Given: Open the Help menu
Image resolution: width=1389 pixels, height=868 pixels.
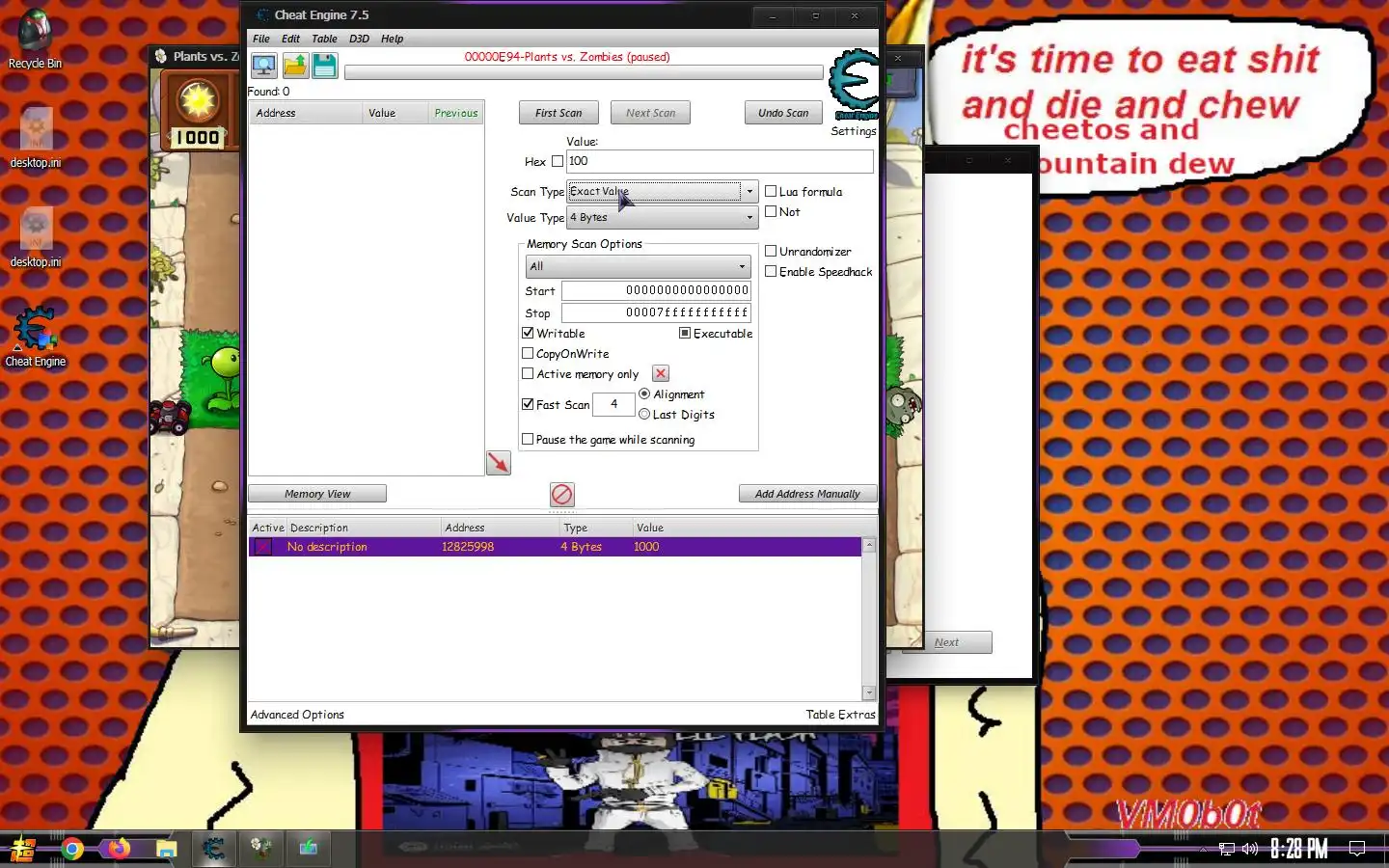Looking at the screenshot, I should pos(392,39).
